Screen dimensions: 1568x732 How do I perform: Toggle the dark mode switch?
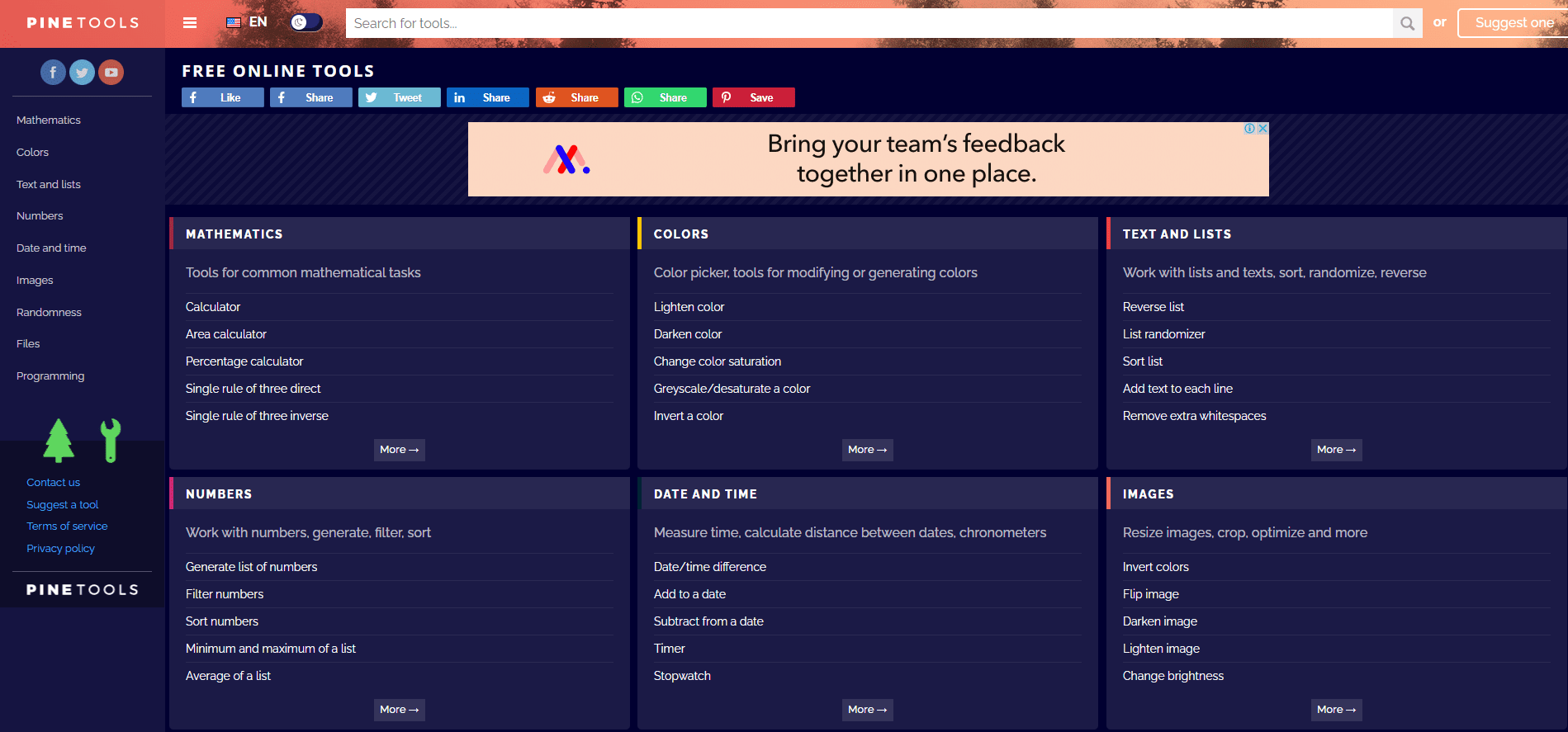click(306, 22)
